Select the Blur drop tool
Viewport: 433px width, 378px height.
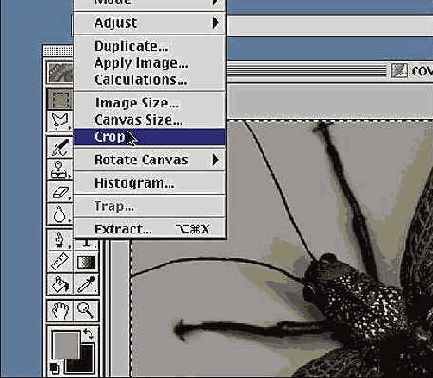click(x=61, y=214)
